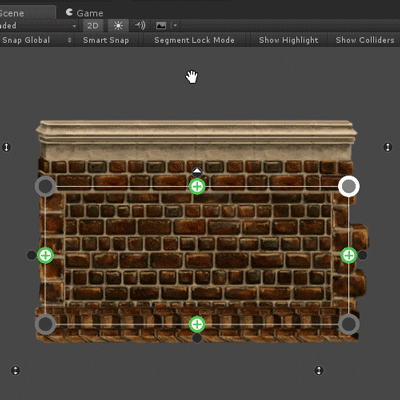This screenshot has height=400, width=400.
Task: Add a point on the bottom edge with the green plus
Action: coord(197,324)
